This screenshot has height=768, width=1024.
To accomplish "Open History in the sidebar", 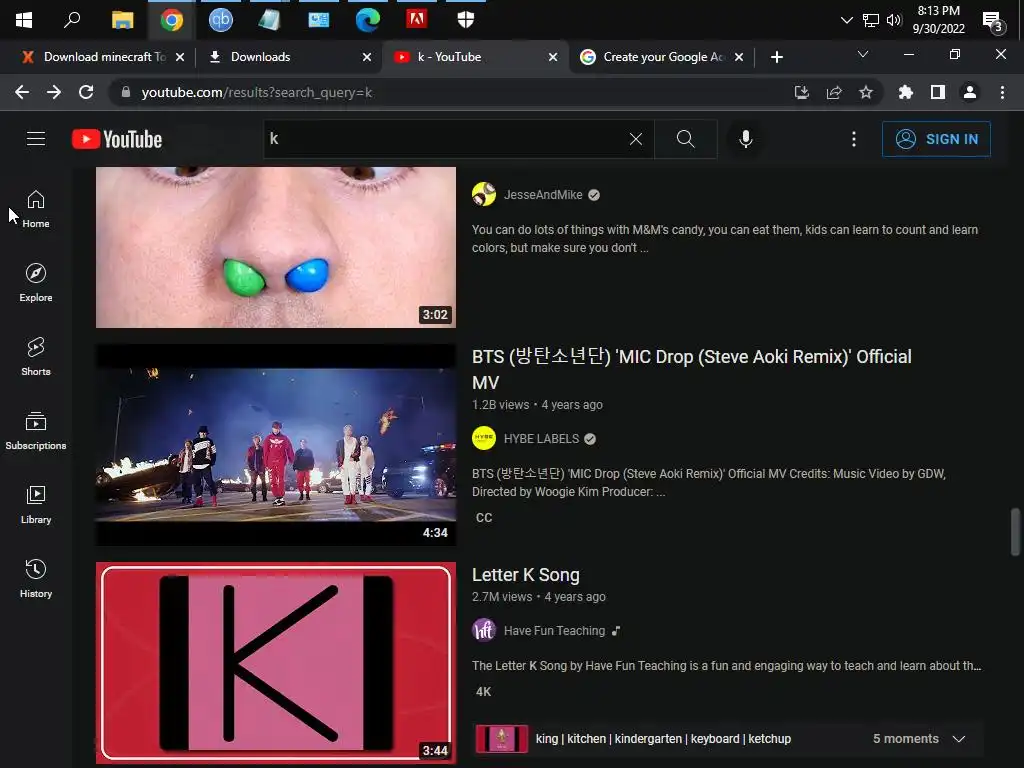I will click(36, 579).
